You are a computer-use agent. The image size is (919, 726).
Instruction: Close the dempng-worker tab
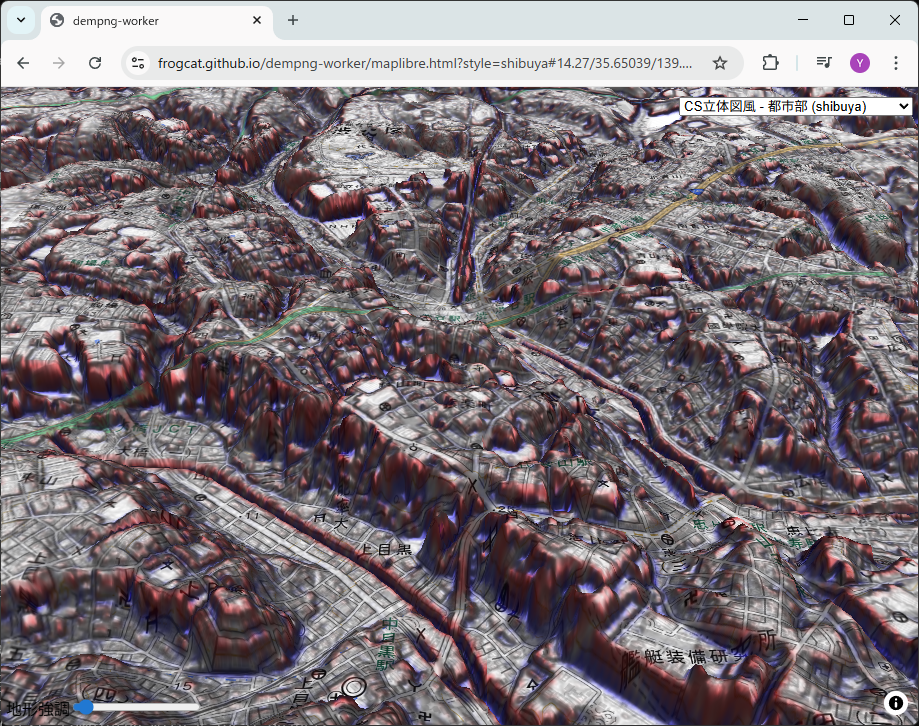[x=257, y=21]
